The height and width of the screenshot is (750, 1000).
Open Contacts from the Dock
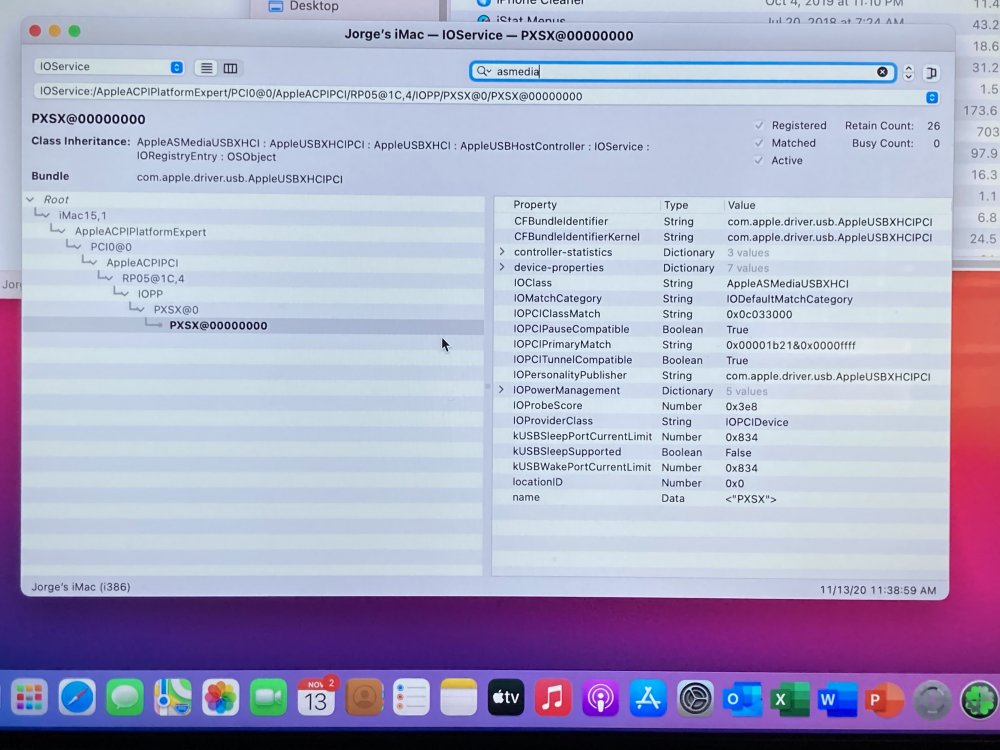click(364, 698)
